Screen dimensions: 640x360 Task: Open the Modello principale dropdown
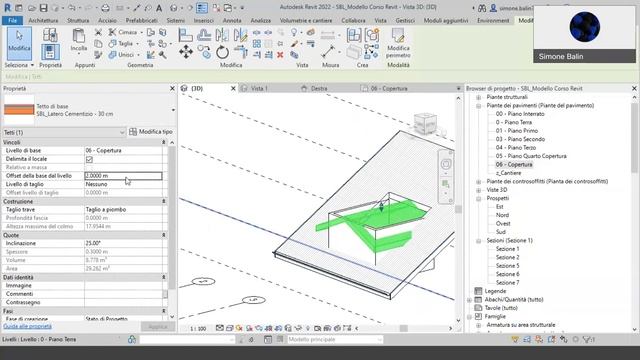335,339
